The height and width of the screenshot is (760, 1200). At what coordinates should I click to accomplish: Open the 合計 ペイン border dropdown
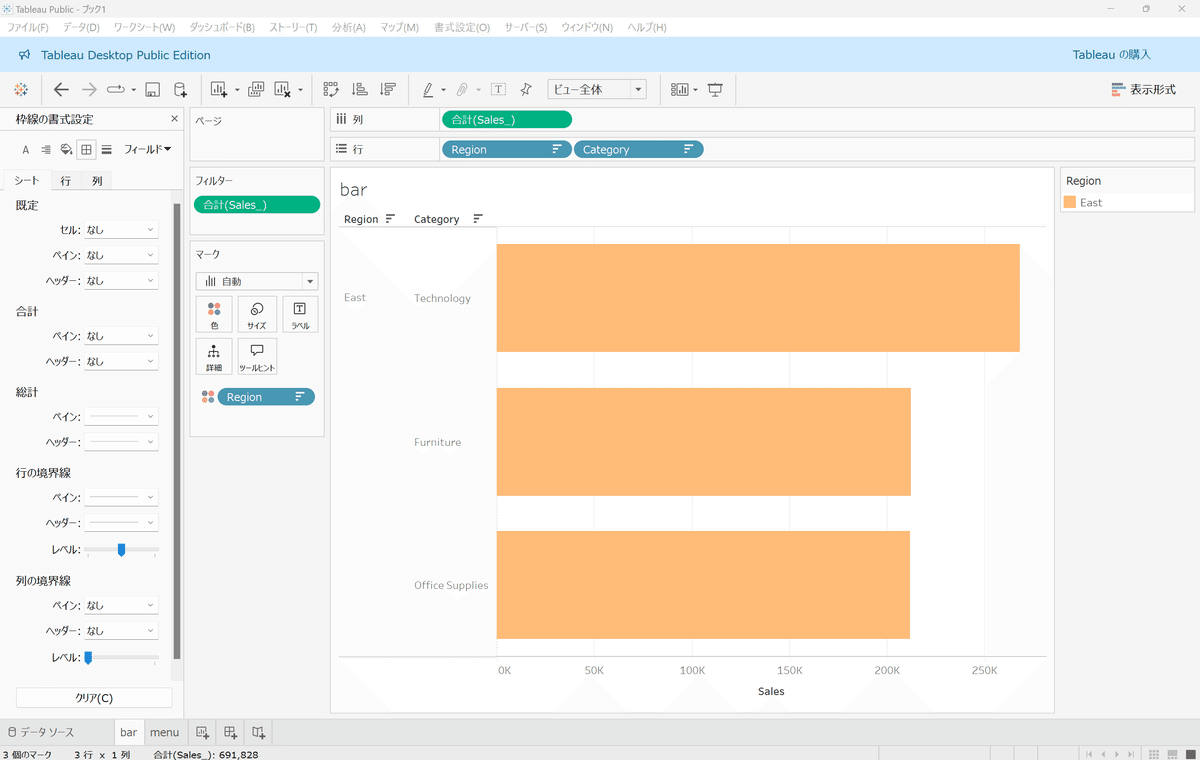click(x=121, y=336)
